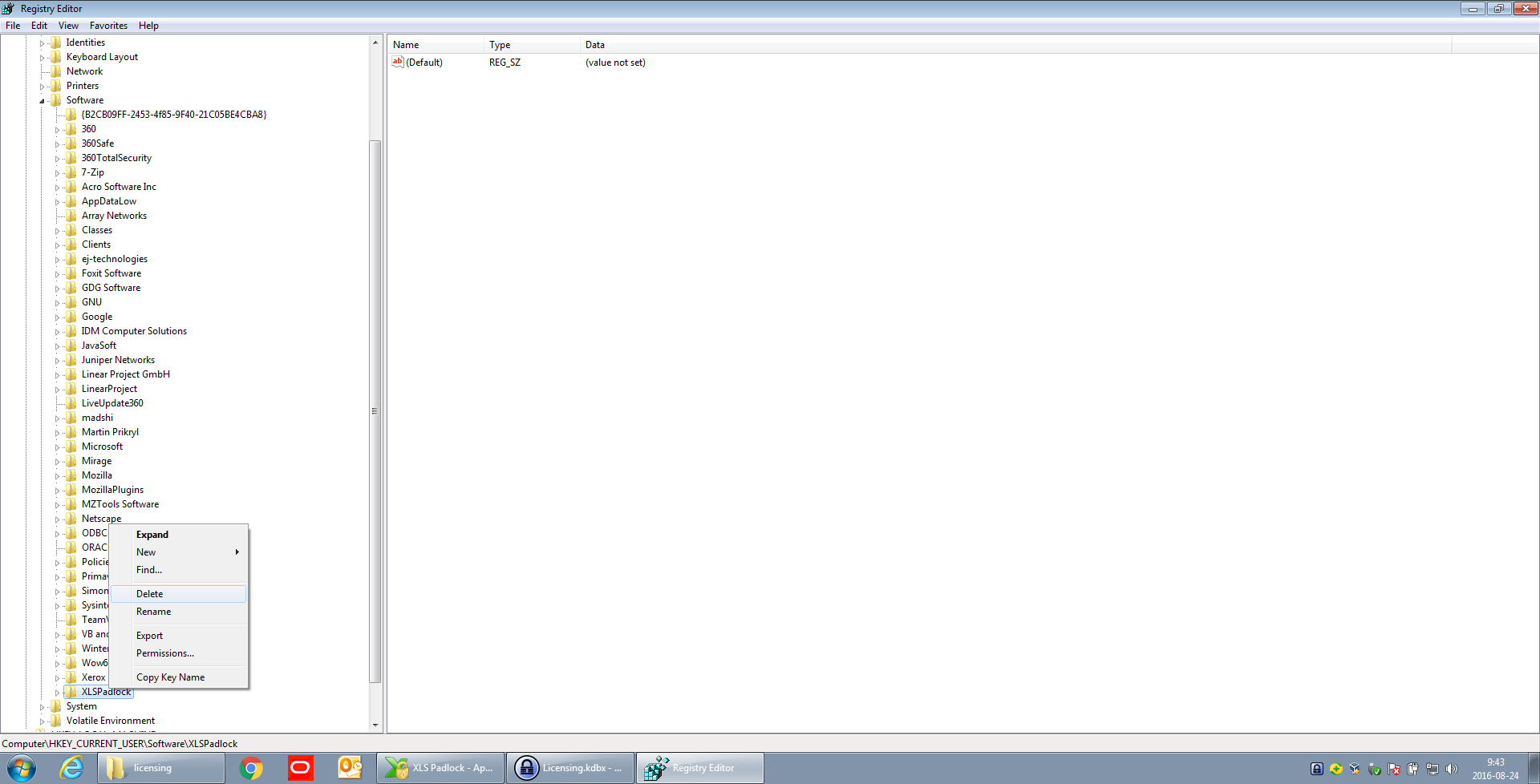Choose Delete from the context menu
The image size is (1540, 784).
tap(150, 594)
